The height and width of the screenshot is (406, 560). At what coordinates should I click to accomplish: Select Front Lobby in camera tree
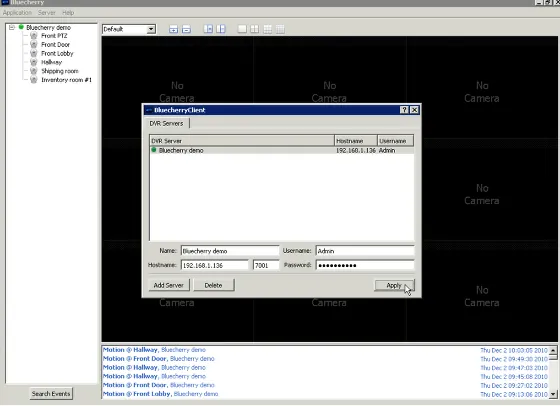point(57,54)
